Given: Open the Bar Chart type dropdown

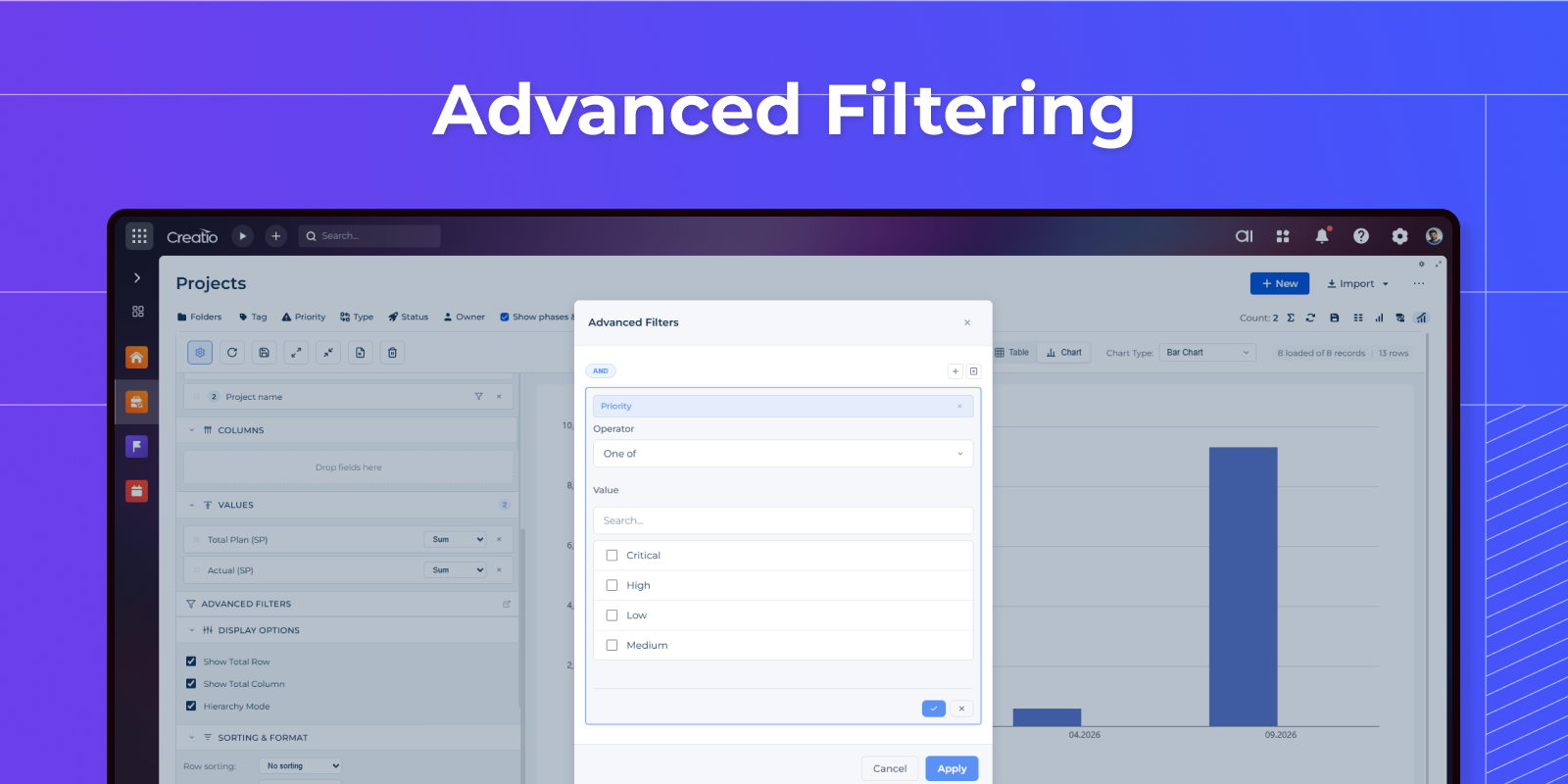Looking at the screenshot, I should (x=1206, y=353).
